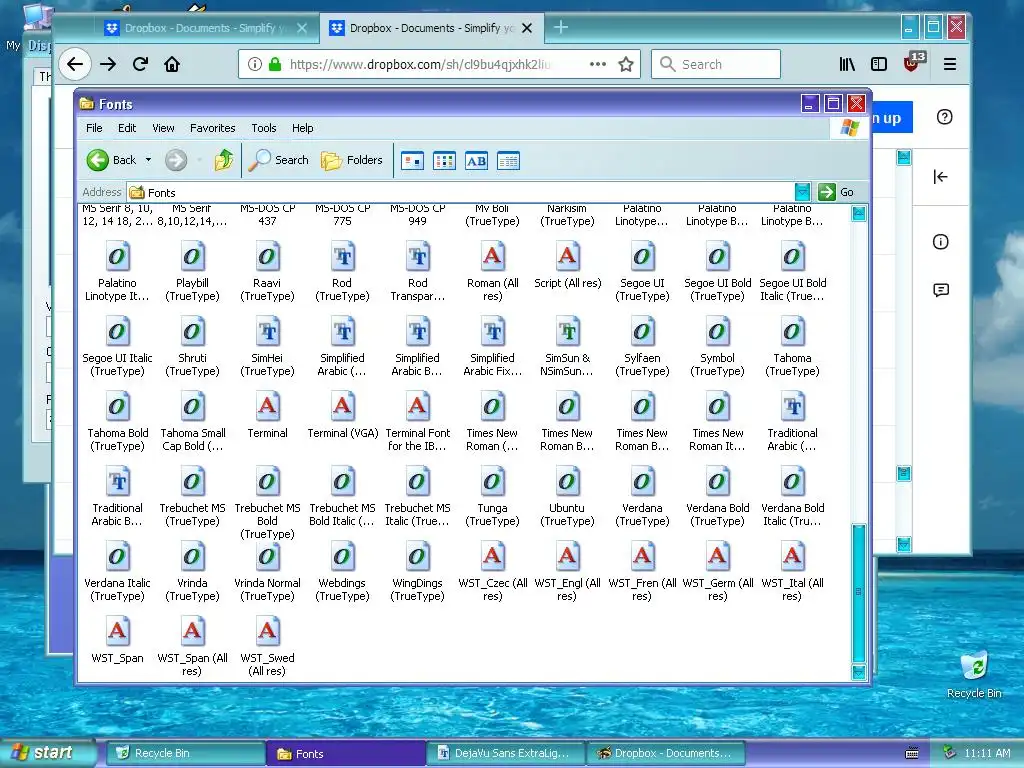The width and height of the screenshot is (1024, 768).
Task: Switch Fonts view to List
Action: 444,161
